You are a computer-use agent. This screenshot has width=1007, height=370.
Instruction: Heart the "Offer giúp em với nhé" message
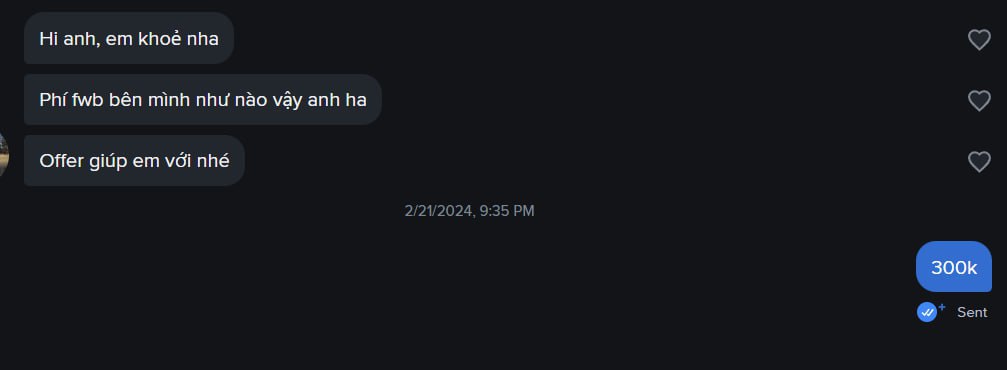click(979, 161)
